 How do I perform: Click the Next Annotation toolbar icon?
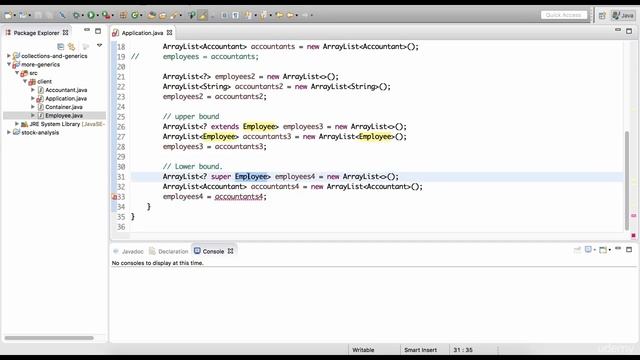pyautogui.click(x=249, y=15)
